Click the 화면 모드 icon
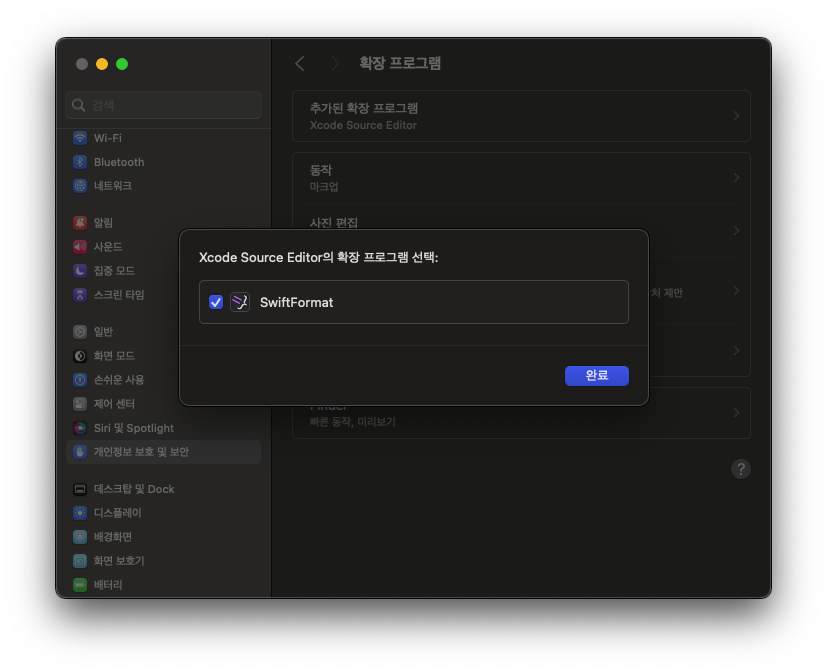The image size is (827, 672). coord(80,356)
